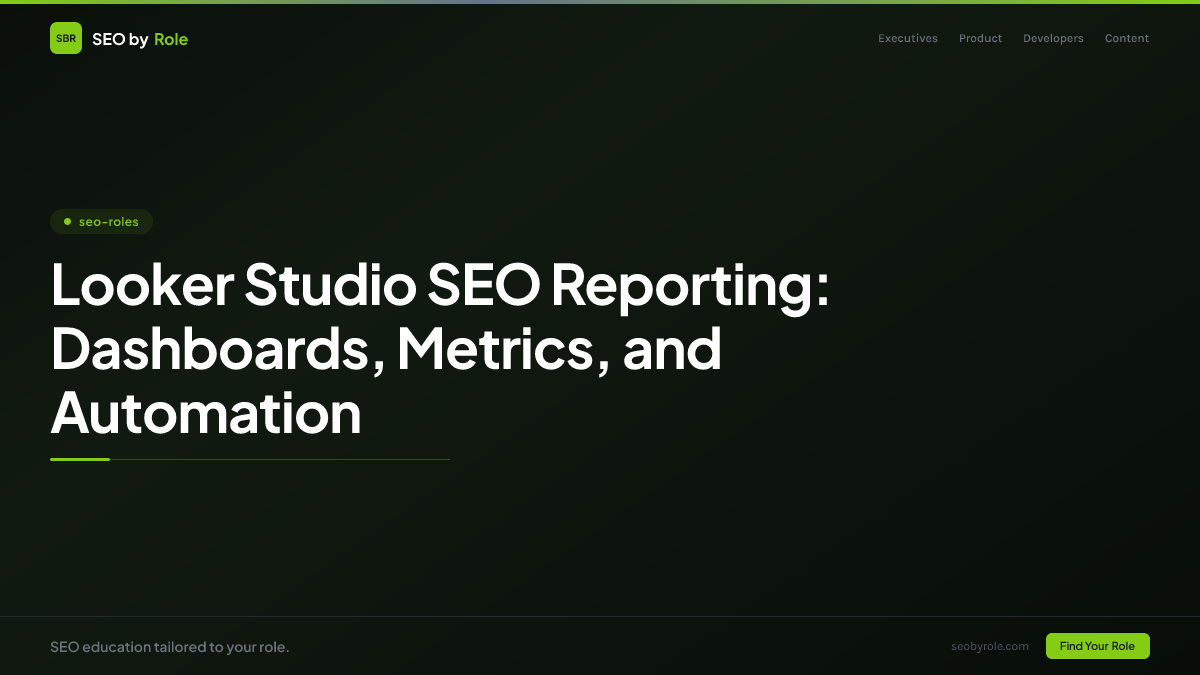Select the SBR brand mark in header
The height and width of the screenshot is (675, 1200).
tap(66, 38)
